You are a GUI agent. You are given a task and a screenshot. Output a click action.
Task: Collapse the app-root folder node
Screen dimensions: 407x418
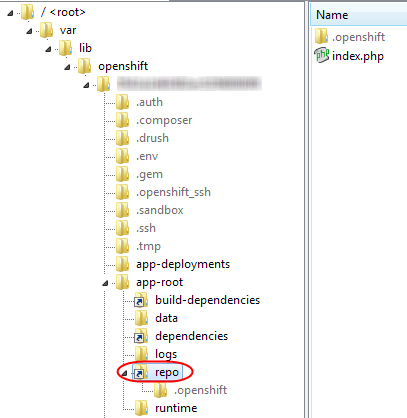[105, 283]
